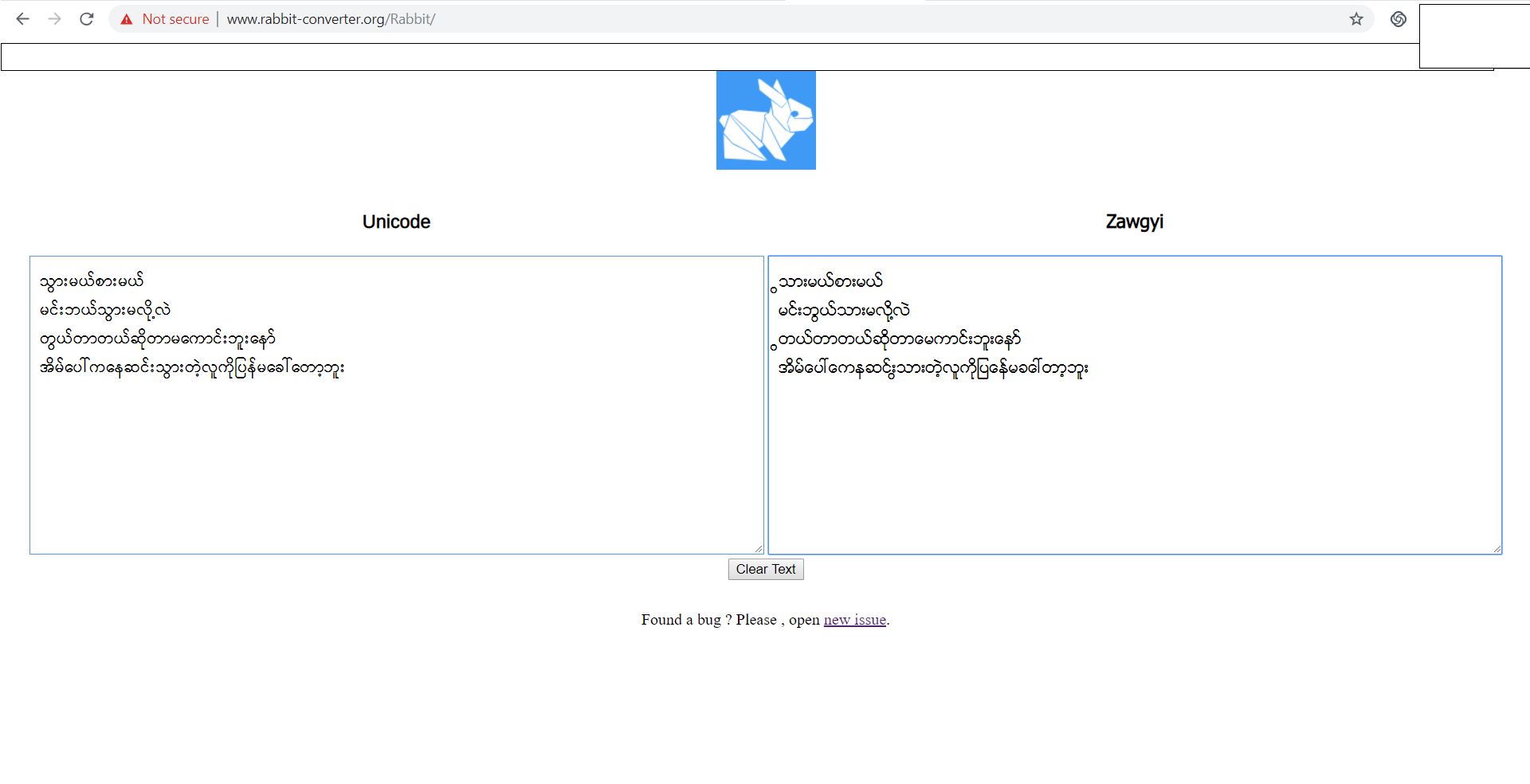The image size is (1530, 784).
Task: Click the Not secure label text
Action: 174,18
